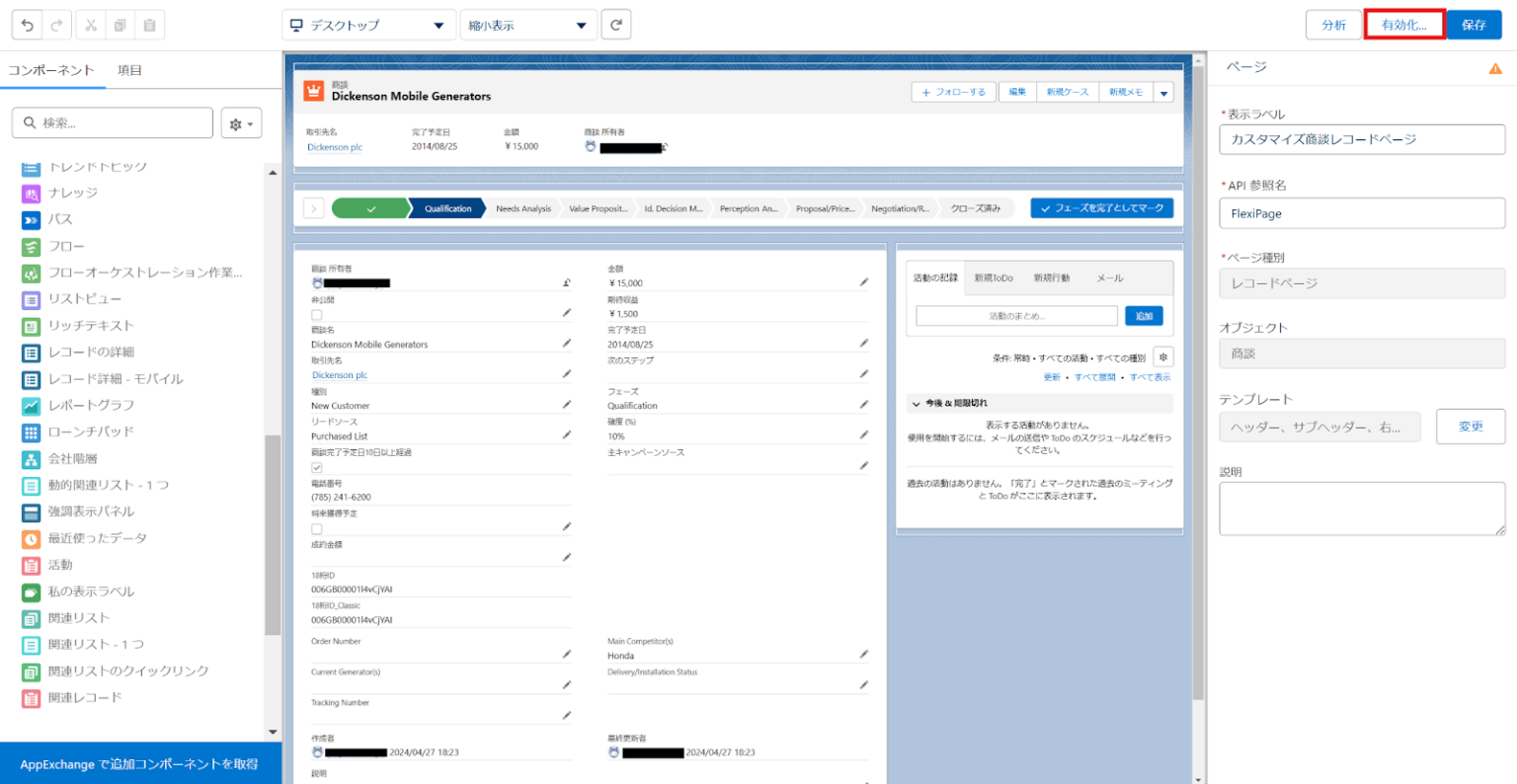Open the dropdown arrow next to 新規メモ
The width and height of the screenshot is (1517, 784).
coord(1164,91)
